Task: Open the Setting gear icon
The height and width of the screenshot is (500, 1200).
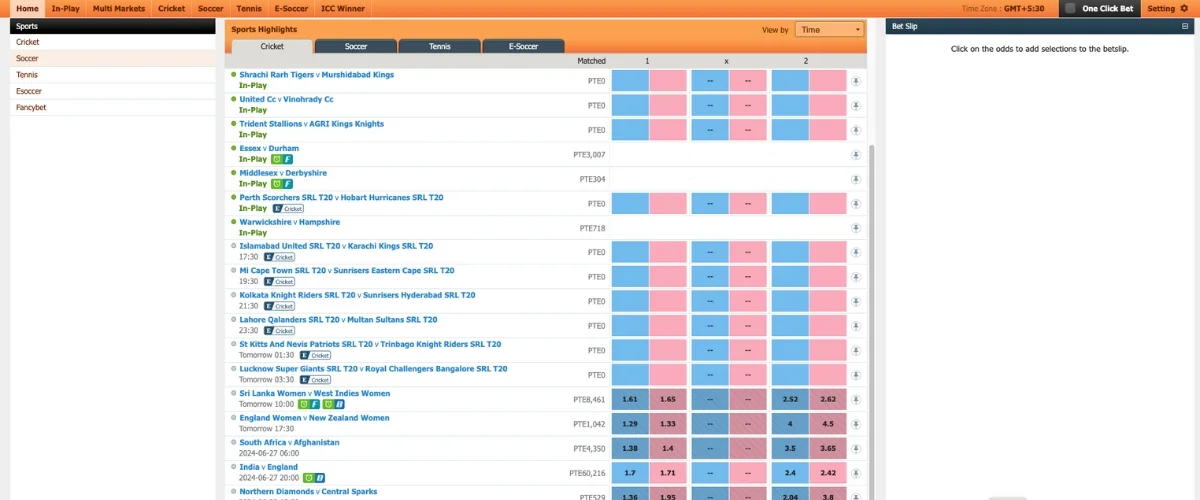Action: pos(1184,8)
